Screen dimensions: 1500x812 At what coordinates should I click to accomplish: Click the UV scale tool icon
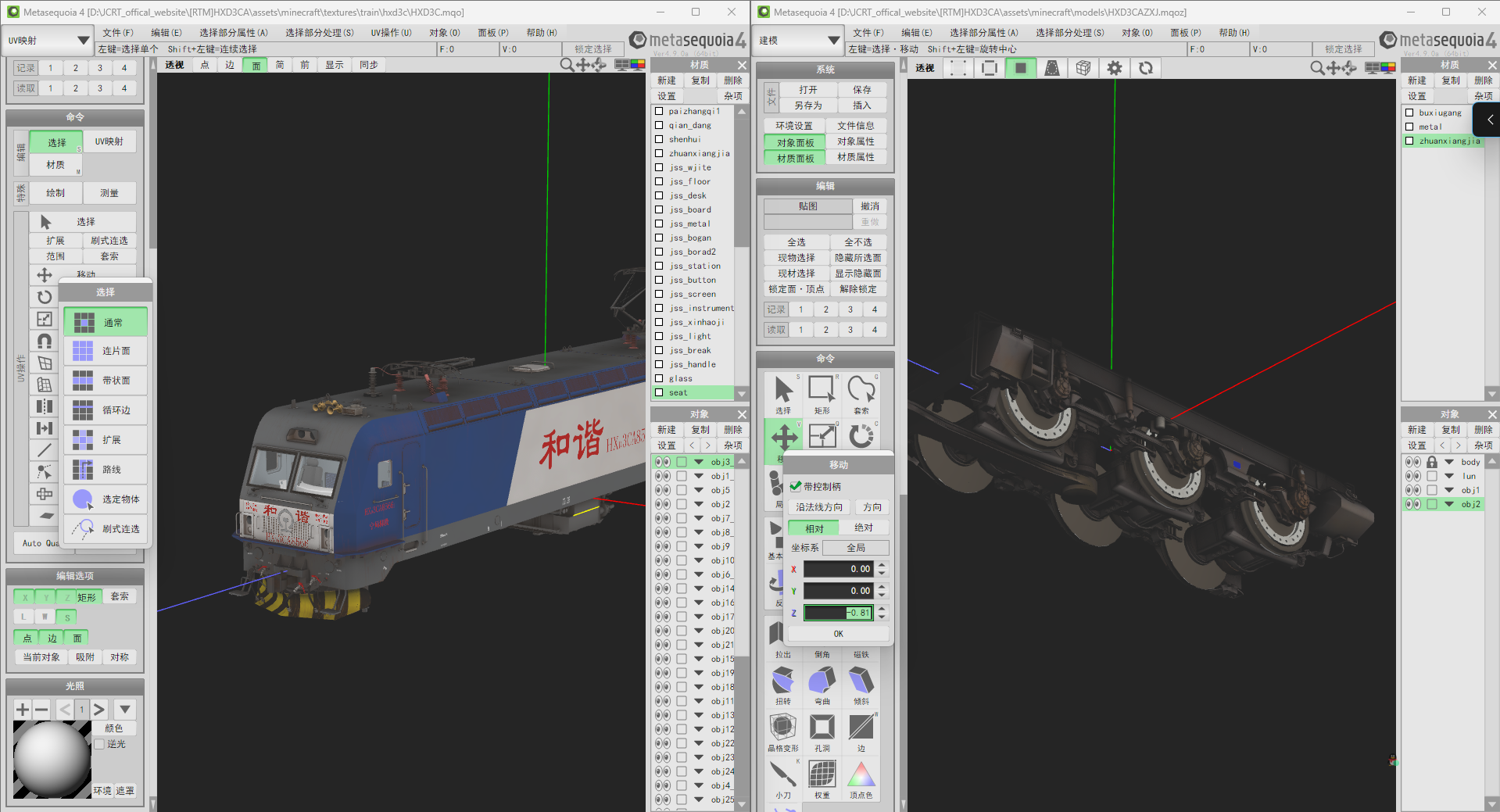45,319
